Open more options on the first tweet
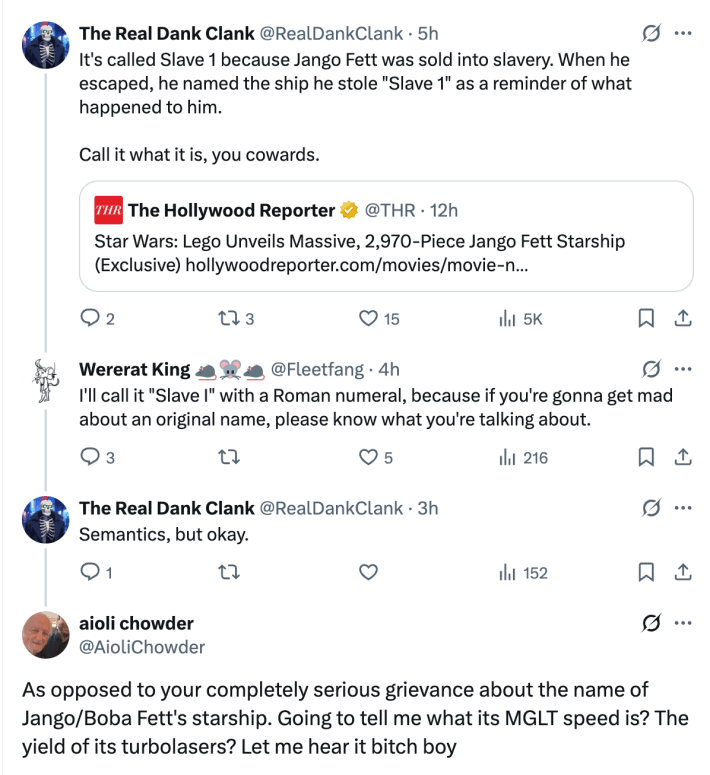Viewport: 710px width, 775px height. 683,34
